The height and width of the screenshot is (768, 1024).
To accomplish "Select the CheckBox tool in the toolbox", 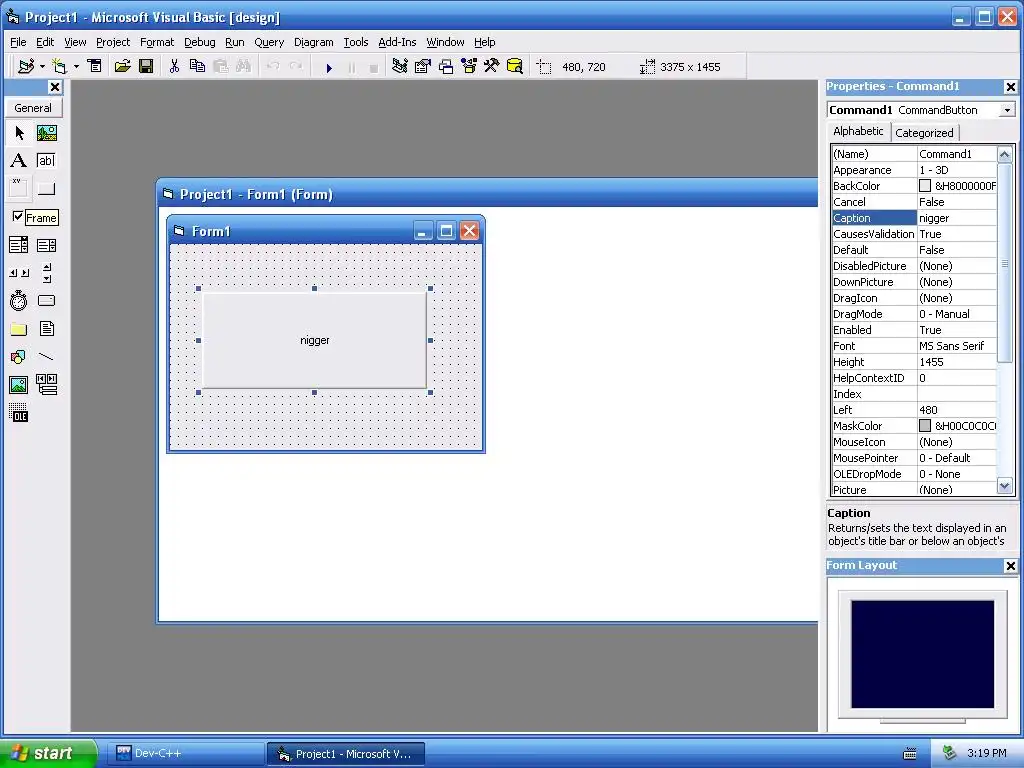I will click(x=18, y=217).
